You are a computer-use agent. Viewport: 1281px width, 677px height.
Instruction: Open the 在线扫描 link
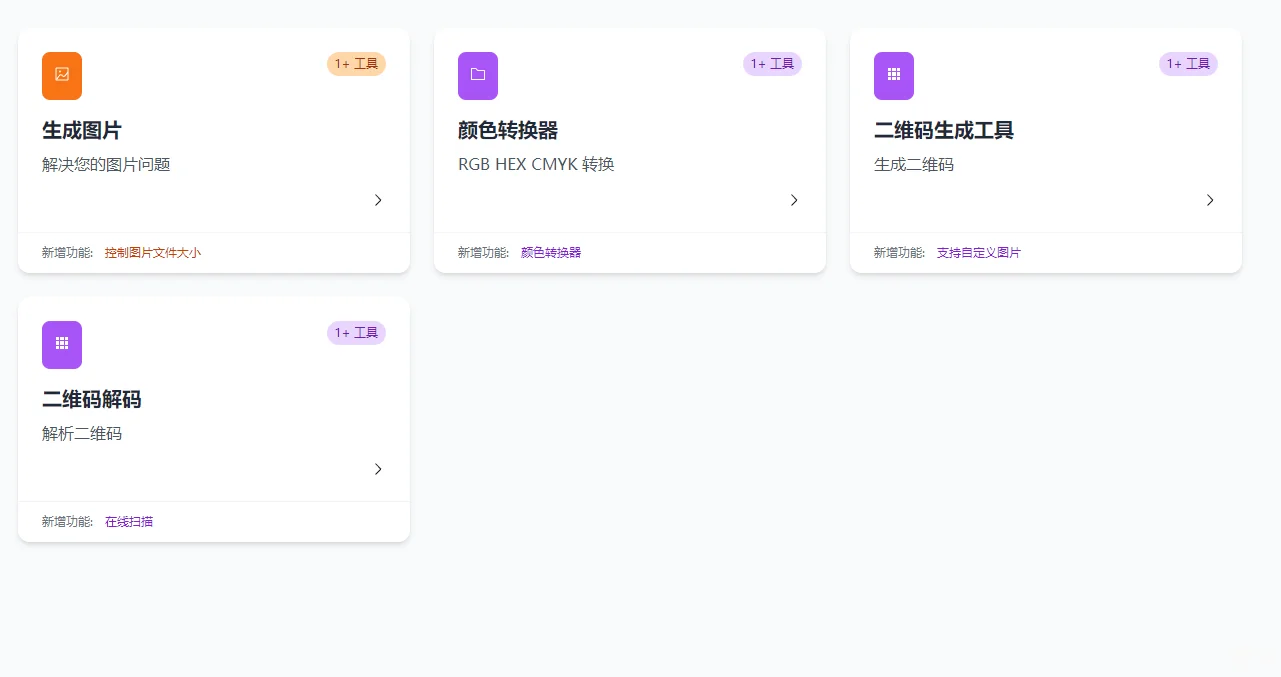coord(128,521)
